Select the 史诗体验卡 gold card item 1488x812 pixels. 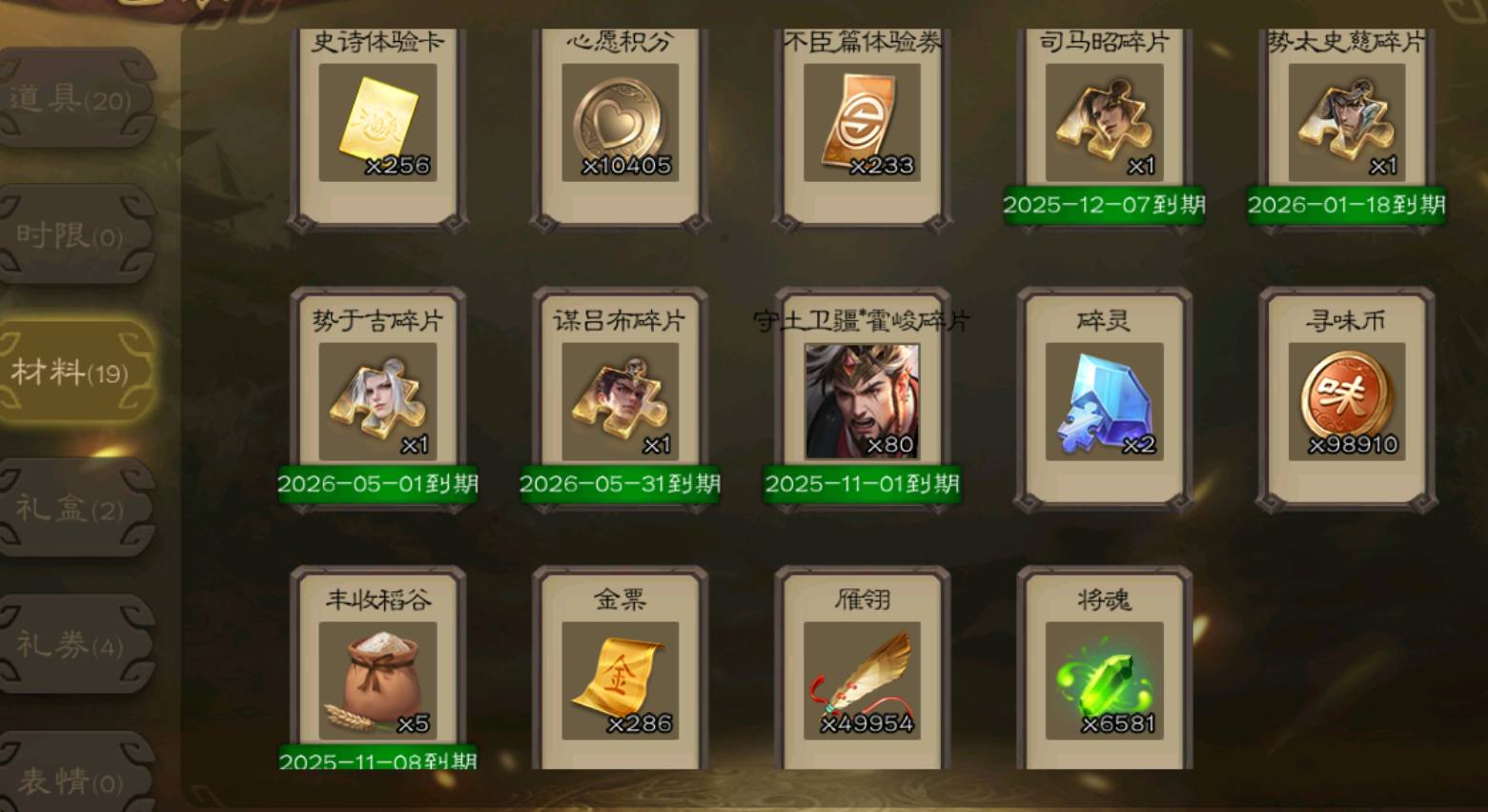coord(377,123)
